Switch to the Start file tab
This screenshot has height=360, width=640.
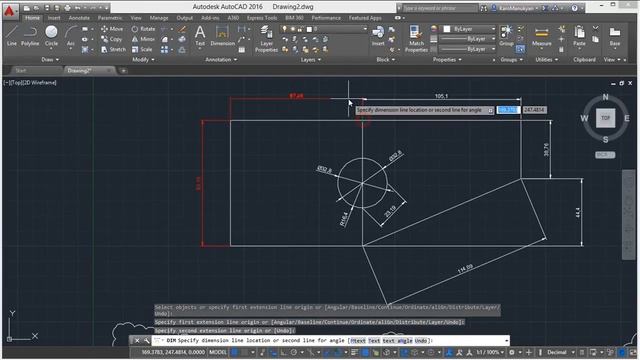click(20, 71)
